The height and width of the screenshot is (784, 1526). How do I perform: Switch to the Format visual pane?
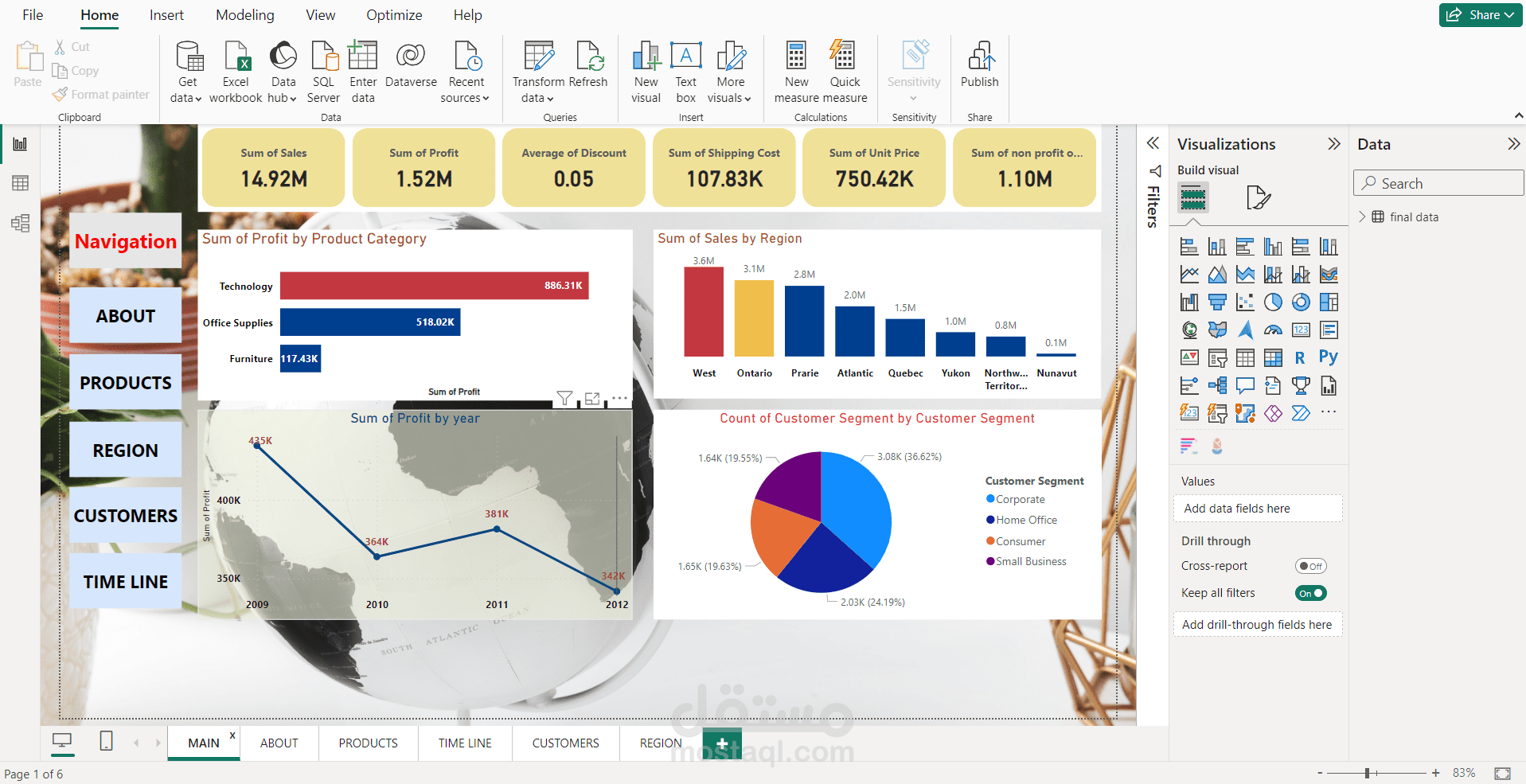point(1259,197)
